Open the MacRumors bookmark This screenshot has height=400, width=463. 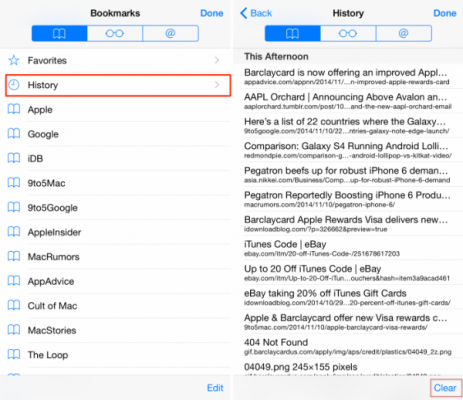click(x=116, y=256)
